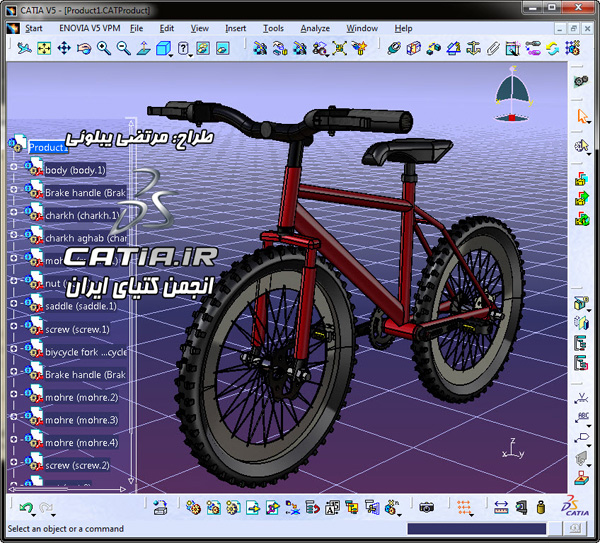This screenshot has height=543, width=600.
Task: Select the Pan tool with four arrows
Action: 64,49
